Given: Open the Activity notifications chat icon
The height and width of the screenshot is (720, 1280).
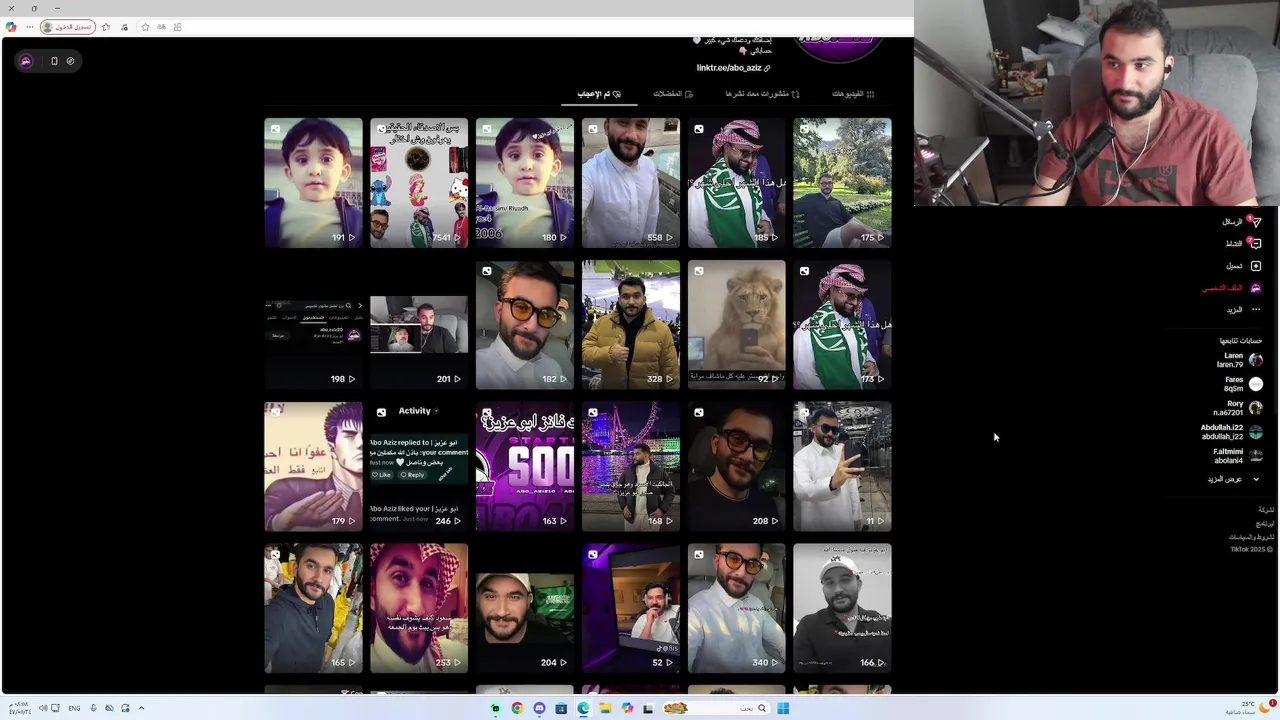Looking at the screenshot, I should 1243,243.
